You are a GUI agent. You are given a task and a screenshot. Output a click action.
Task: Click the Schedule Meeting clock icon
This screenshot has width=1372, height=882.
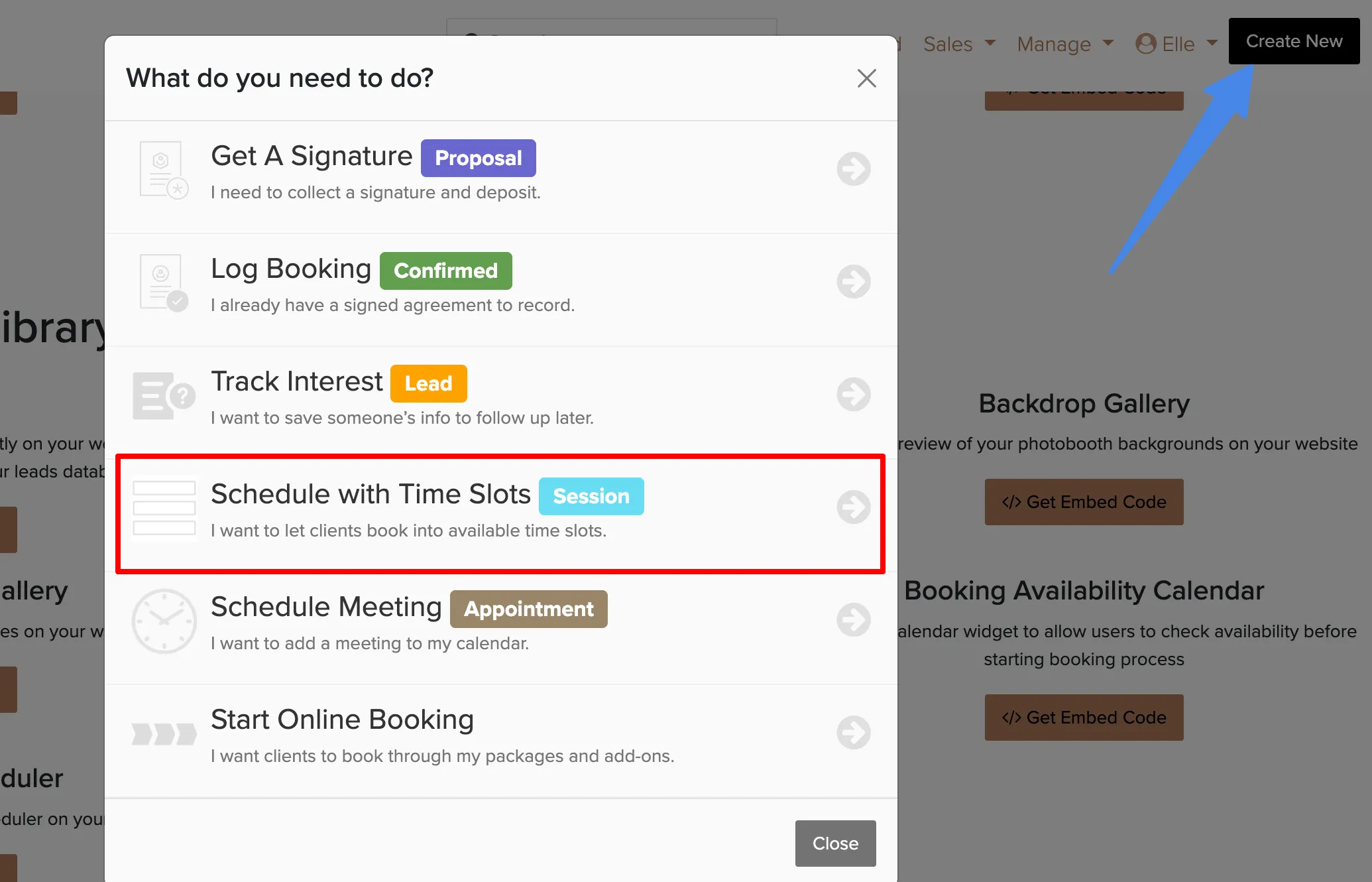(x=164, y=621)
